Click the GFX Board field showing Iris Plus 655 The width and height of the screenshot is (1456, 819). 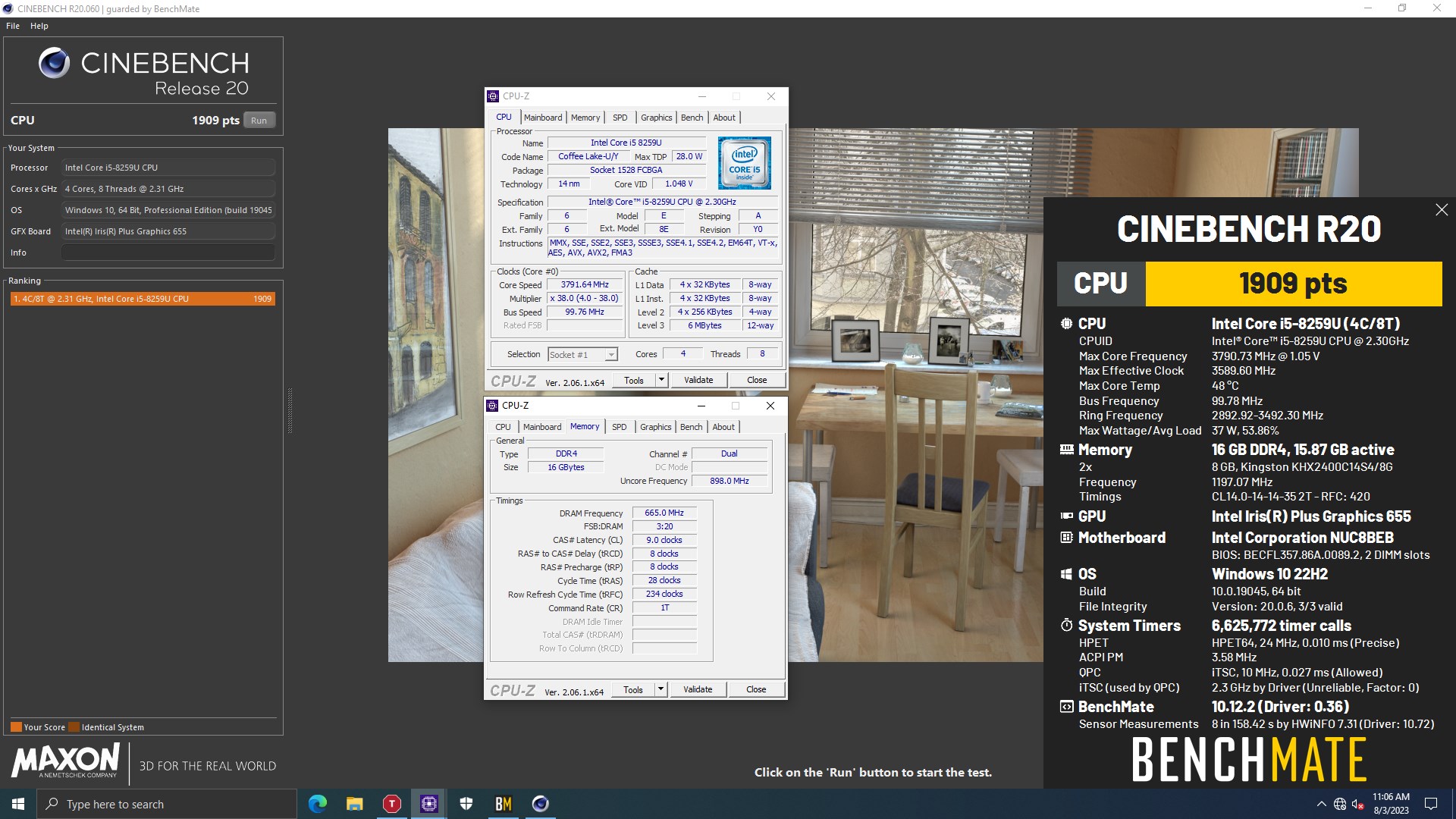pyautogui.click(x=168, y=231)
